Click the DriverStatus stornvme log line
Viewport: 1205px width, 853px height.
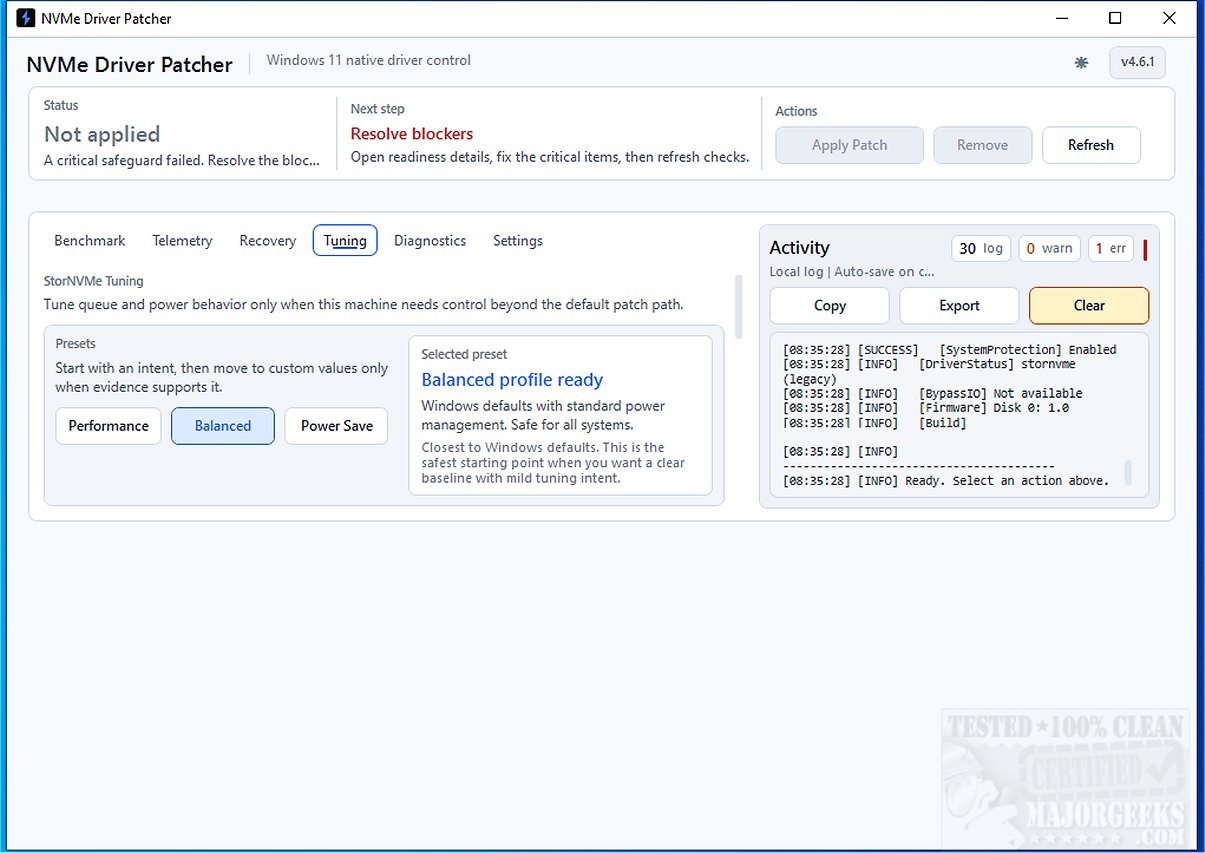tap(929, 371)
